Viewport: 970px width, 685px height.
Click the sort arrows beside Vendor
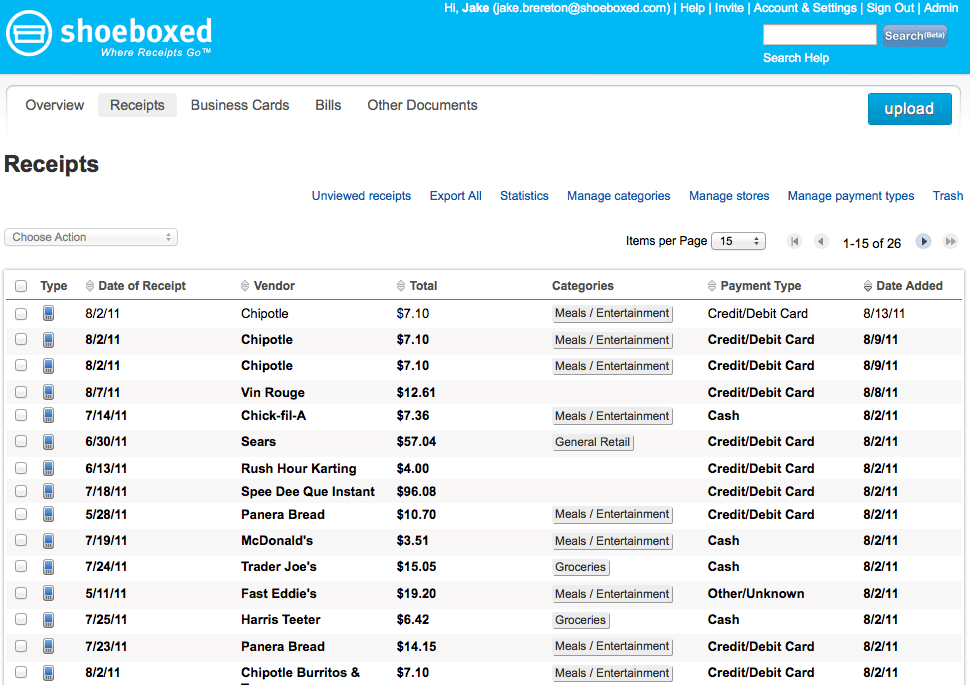point(245,286)
